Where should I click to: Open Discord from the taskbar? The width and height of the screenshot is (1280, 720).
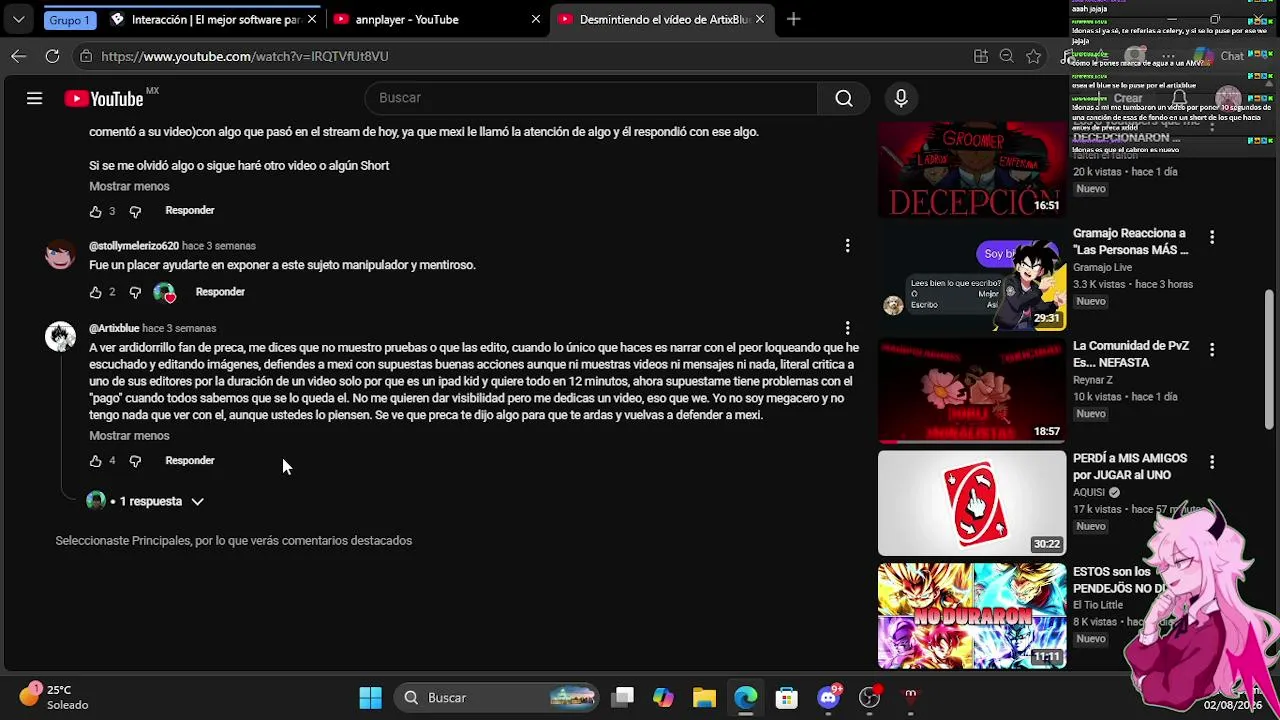828,697
